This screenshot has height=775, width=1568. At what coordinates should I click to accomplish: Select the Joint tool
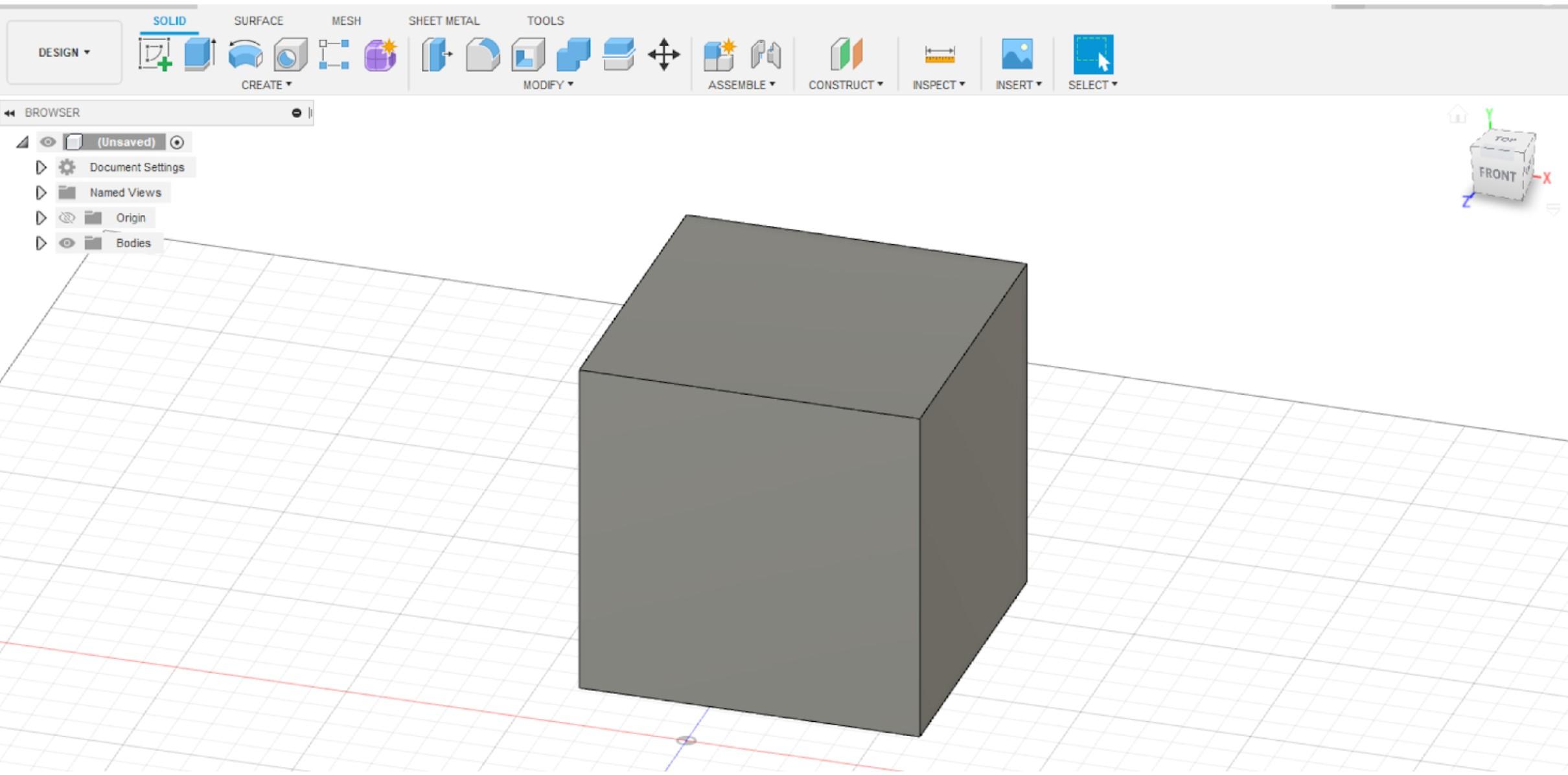(766, 54)
